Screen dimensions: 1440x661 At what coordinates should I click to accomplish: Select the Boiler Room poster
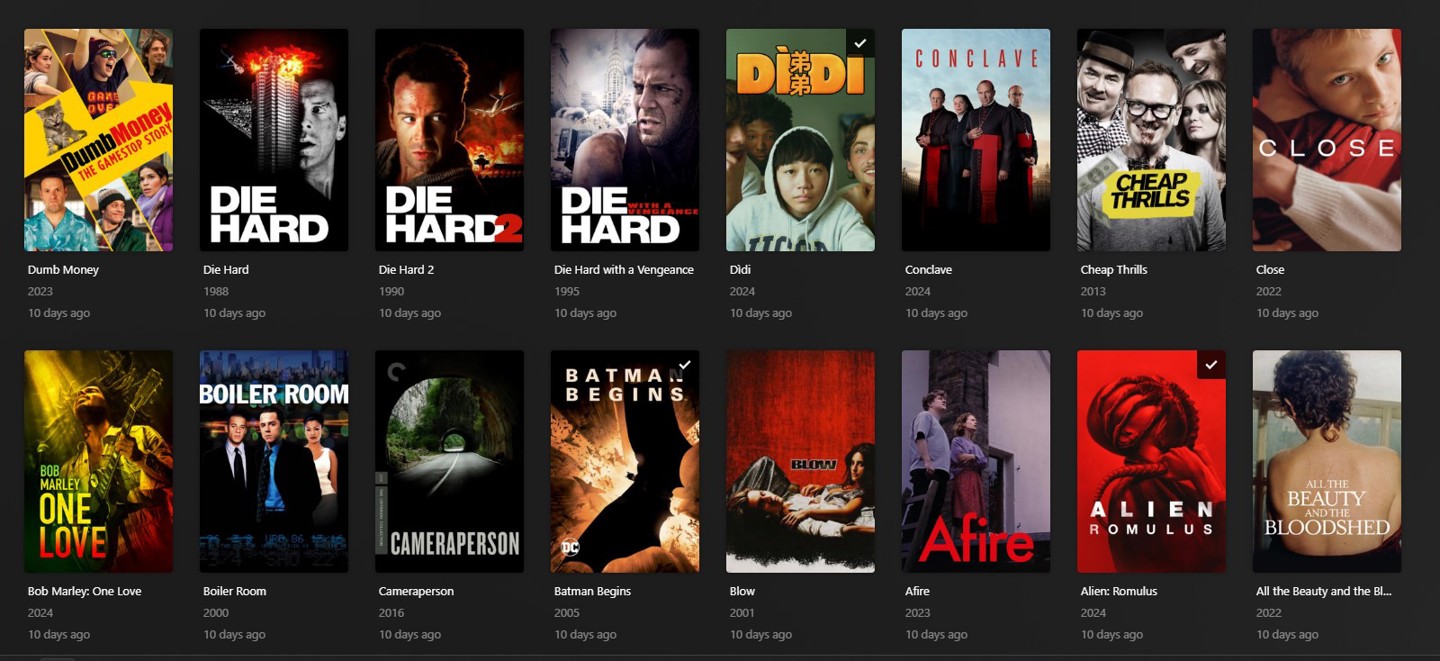[x=274, y=461]
